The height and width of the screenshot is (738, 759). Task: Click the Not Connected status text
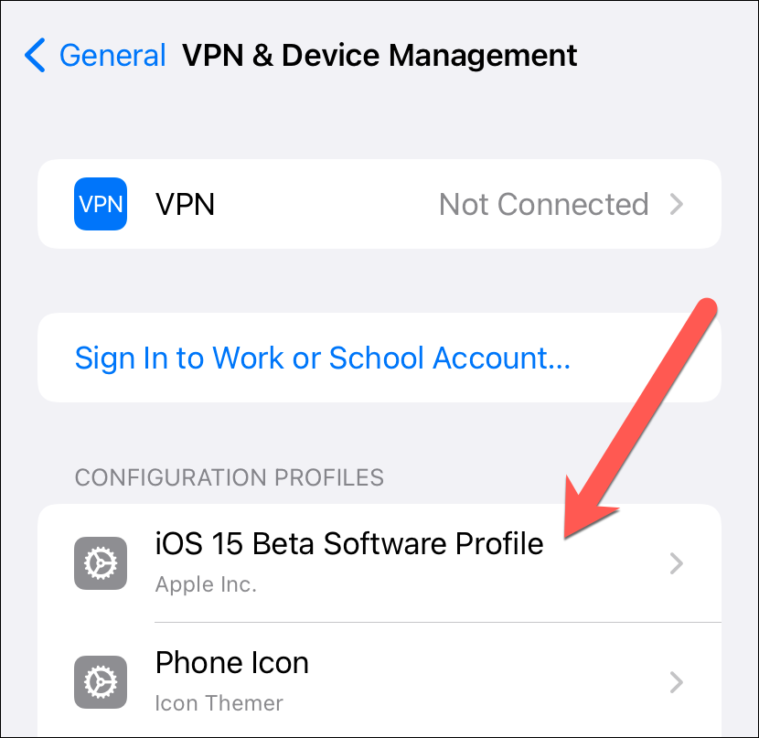544,204
